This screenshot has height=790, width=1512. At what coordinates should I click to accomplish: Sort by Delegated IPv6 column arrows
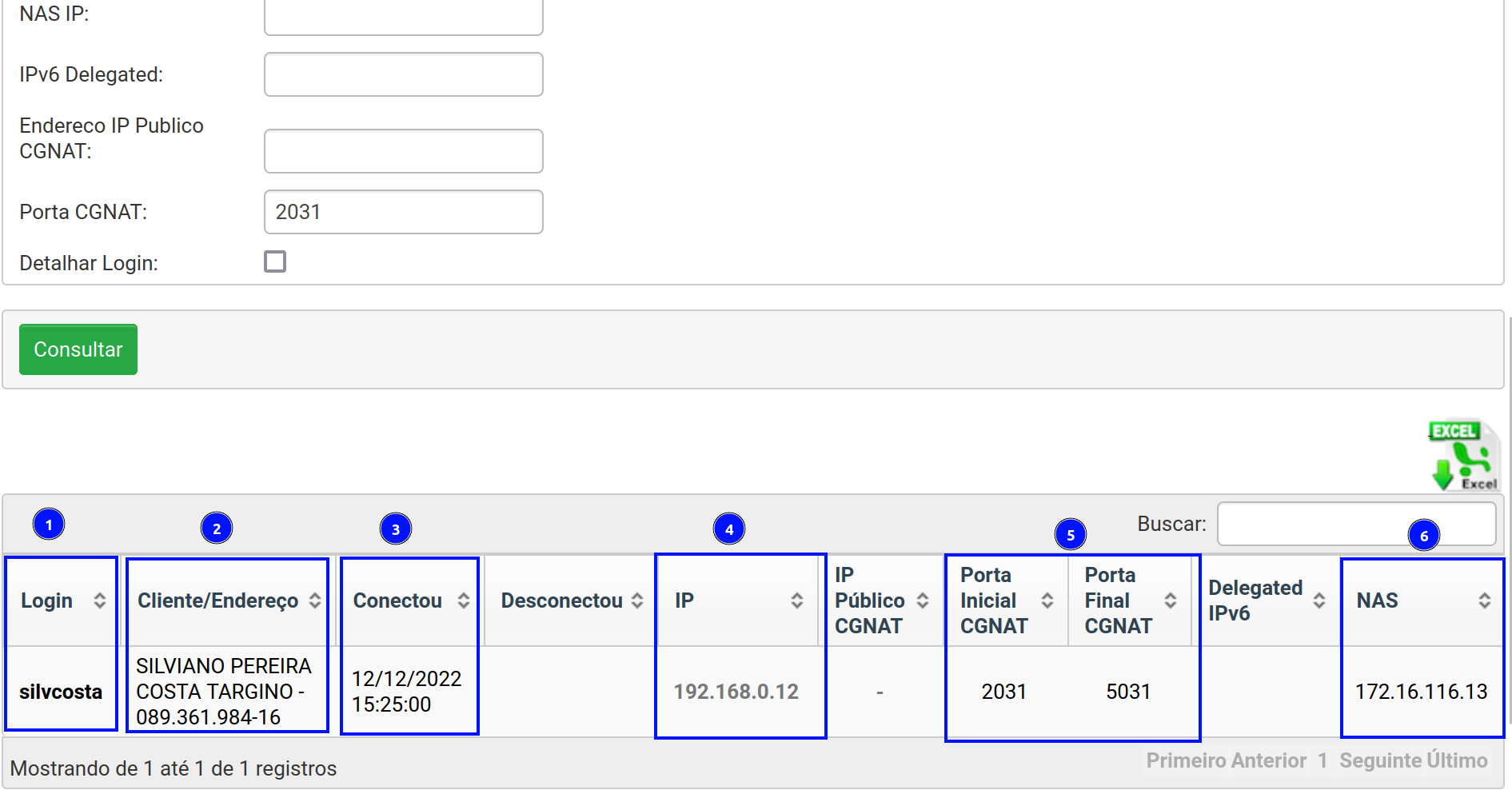[1319, 600]
